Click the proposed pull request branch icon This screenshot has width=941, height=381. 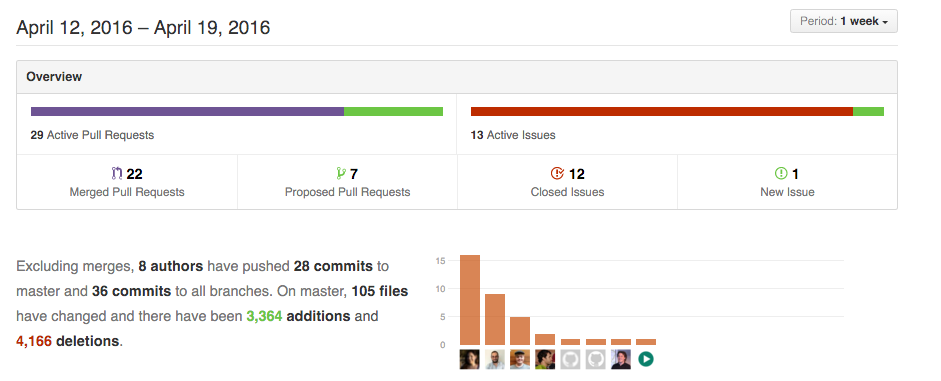pyautogui.click(x=341, y=174)
